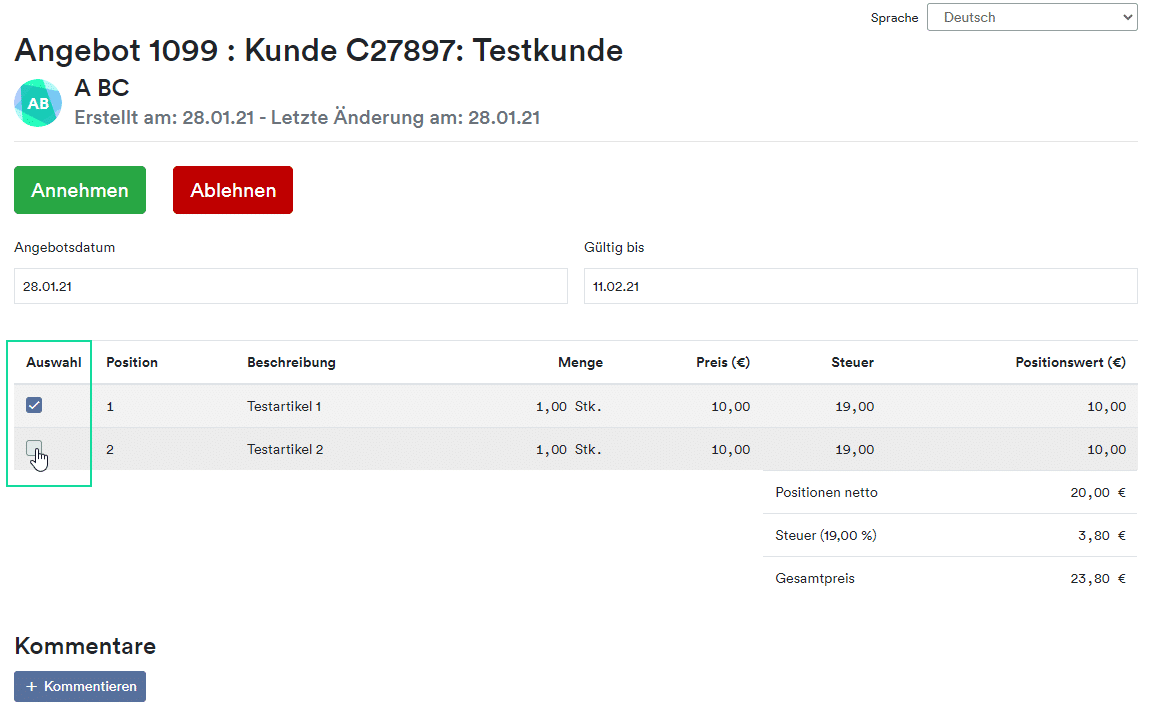Click the AB user avatar icon
This screenshot has height=717, width=1152.
(x=38, y=103)
